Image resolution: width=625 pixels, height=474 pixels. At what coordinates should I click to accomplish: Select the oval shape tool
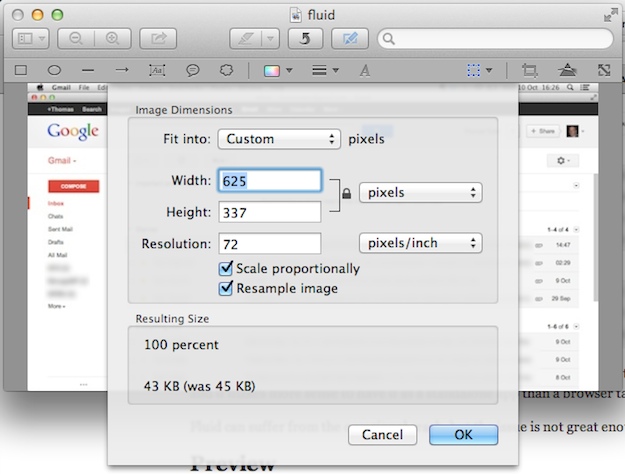[55, 71]
